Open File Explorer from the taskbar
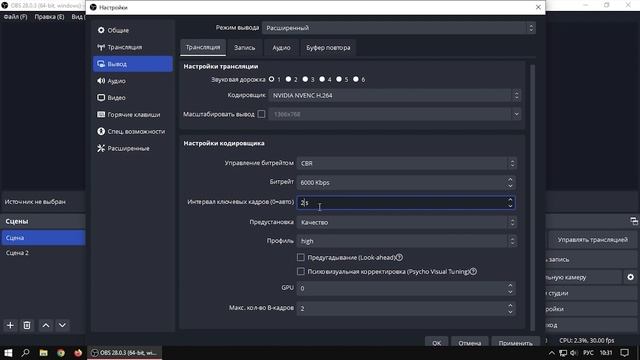This screenshot has width=640, height=360. click(43, 353)
